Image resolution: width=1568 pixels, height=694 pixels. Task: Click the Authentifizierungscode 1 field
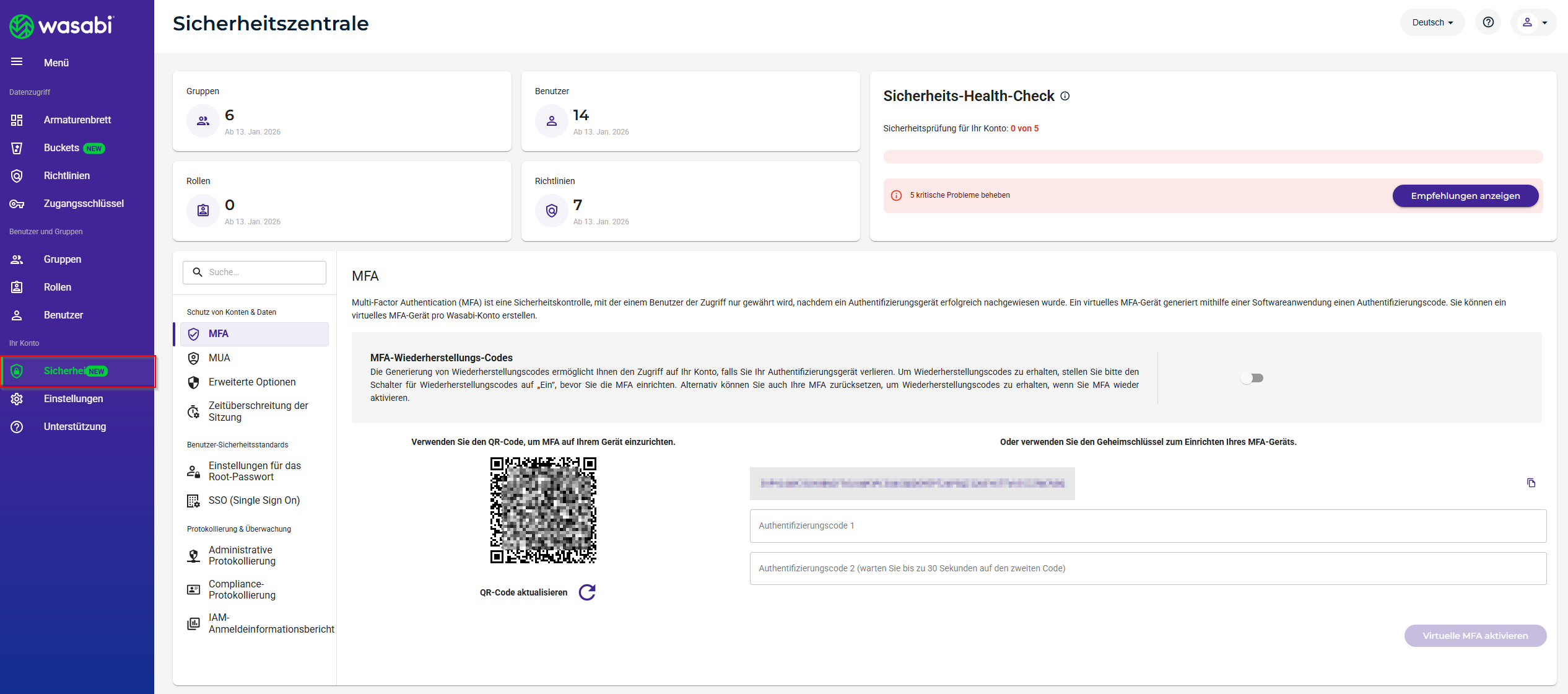(1147, 525)
